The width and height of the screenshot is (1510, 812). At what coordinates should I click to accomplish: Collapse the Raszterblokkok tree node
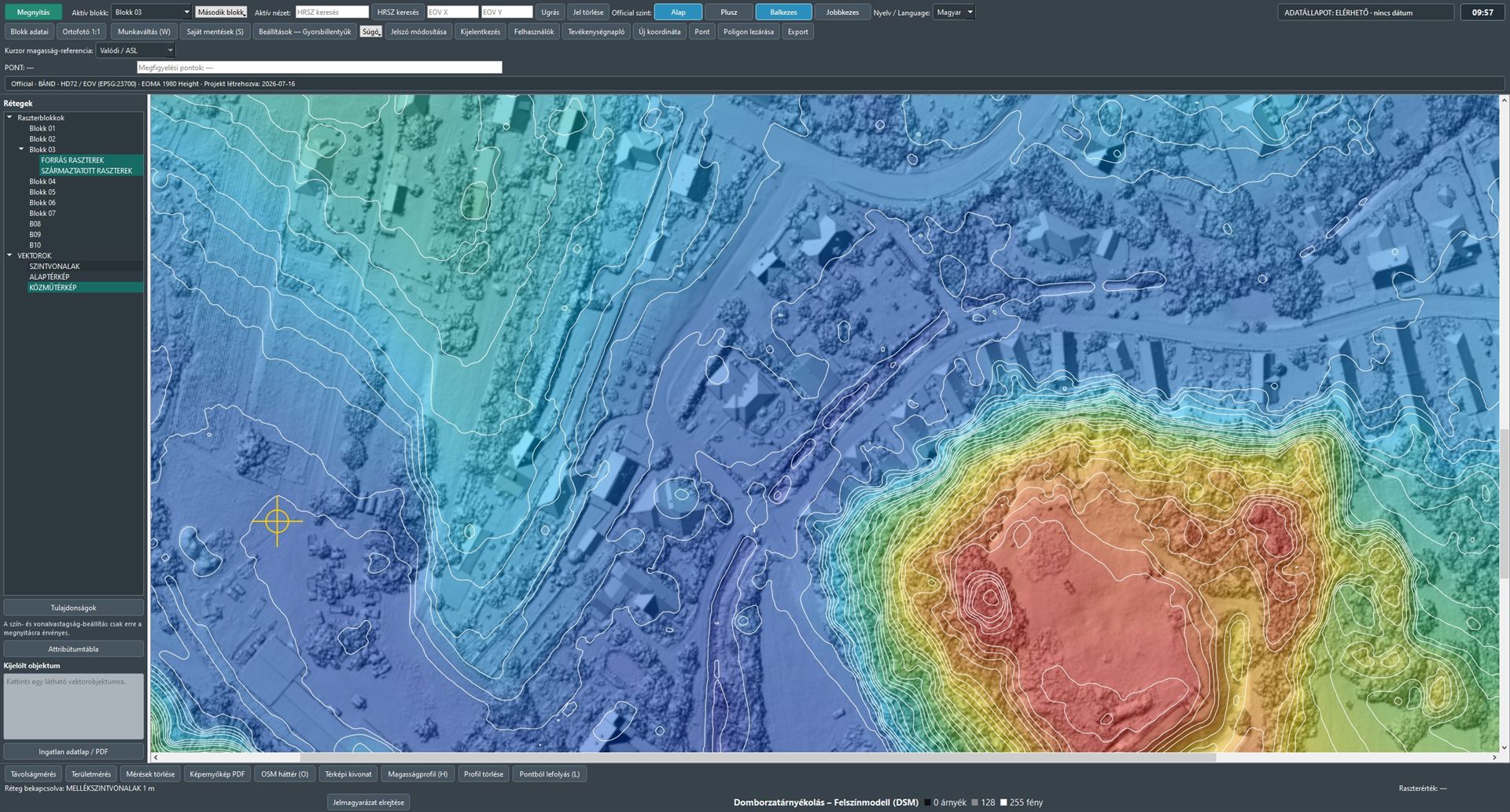click(9, 118)
